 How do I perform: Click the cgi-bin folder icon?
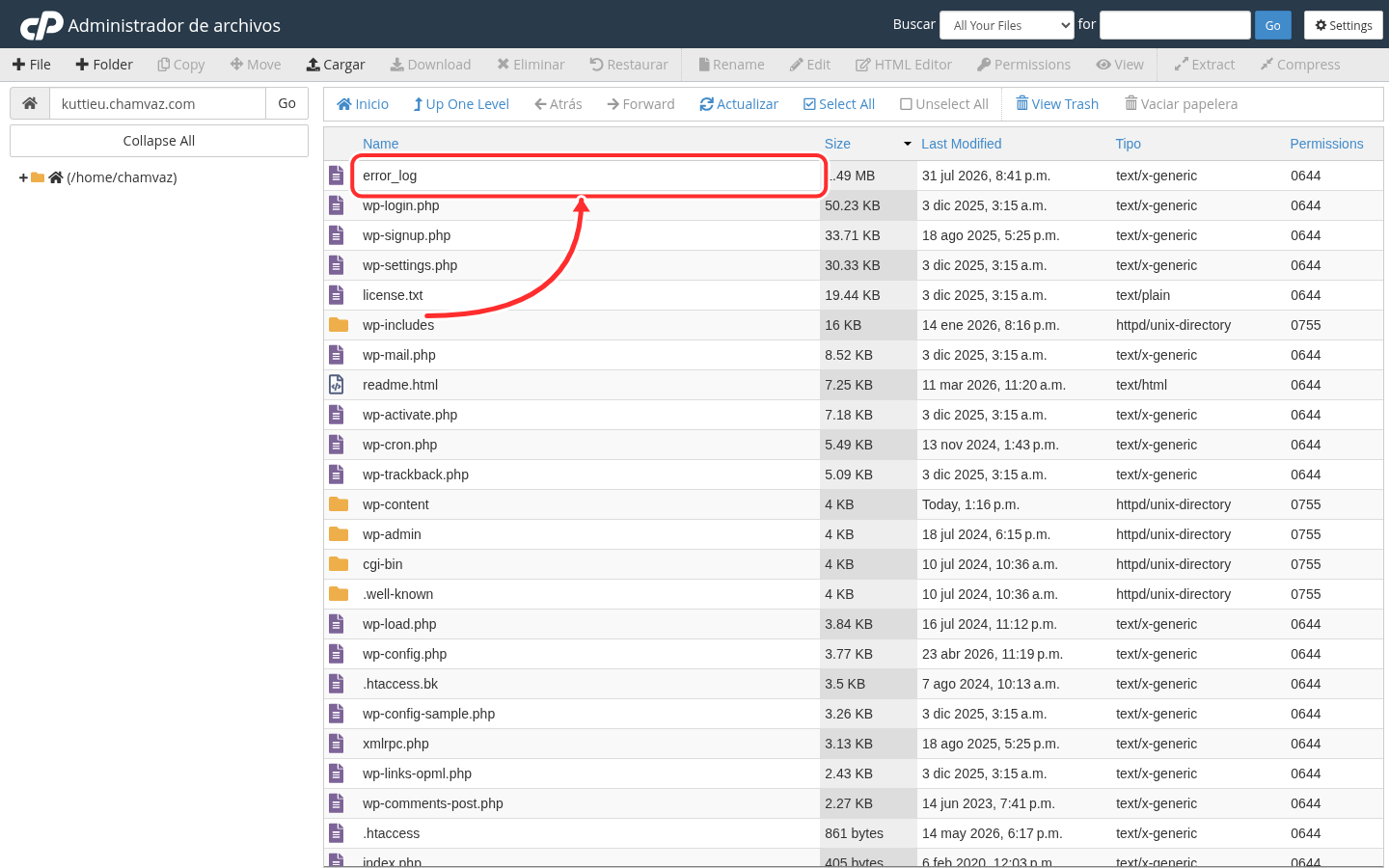coord(338,564)
